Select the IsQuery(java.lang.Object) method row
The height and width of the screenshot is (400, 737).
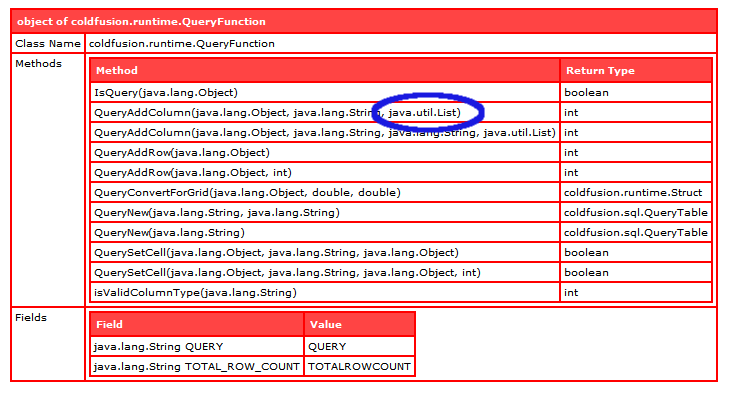pyautogui.click(x=325, y=93)
